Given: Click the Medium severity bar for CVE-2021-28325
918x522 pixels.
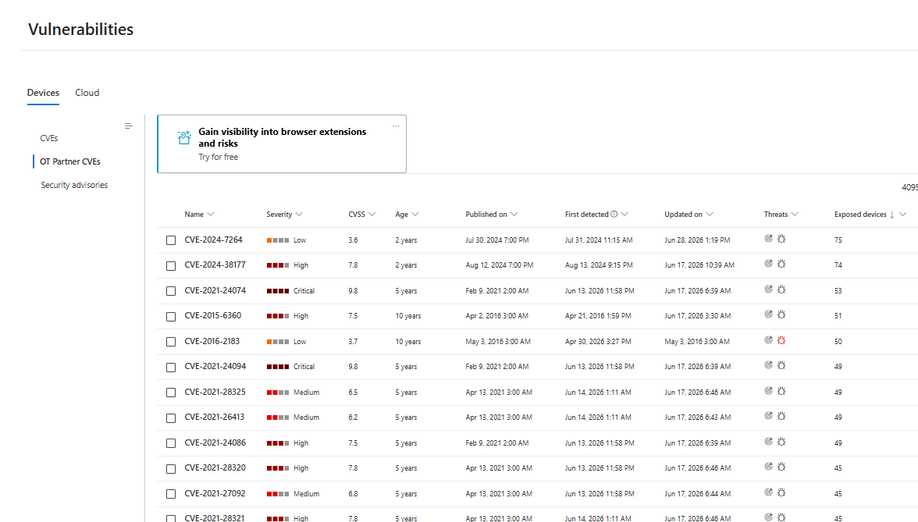Looking at the screenshot, I should pos(278,393).
